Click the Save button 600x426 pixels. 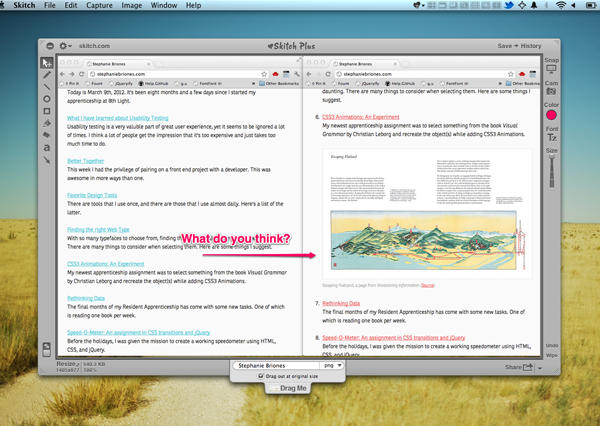pyautogui.click(x=505, y=46)
